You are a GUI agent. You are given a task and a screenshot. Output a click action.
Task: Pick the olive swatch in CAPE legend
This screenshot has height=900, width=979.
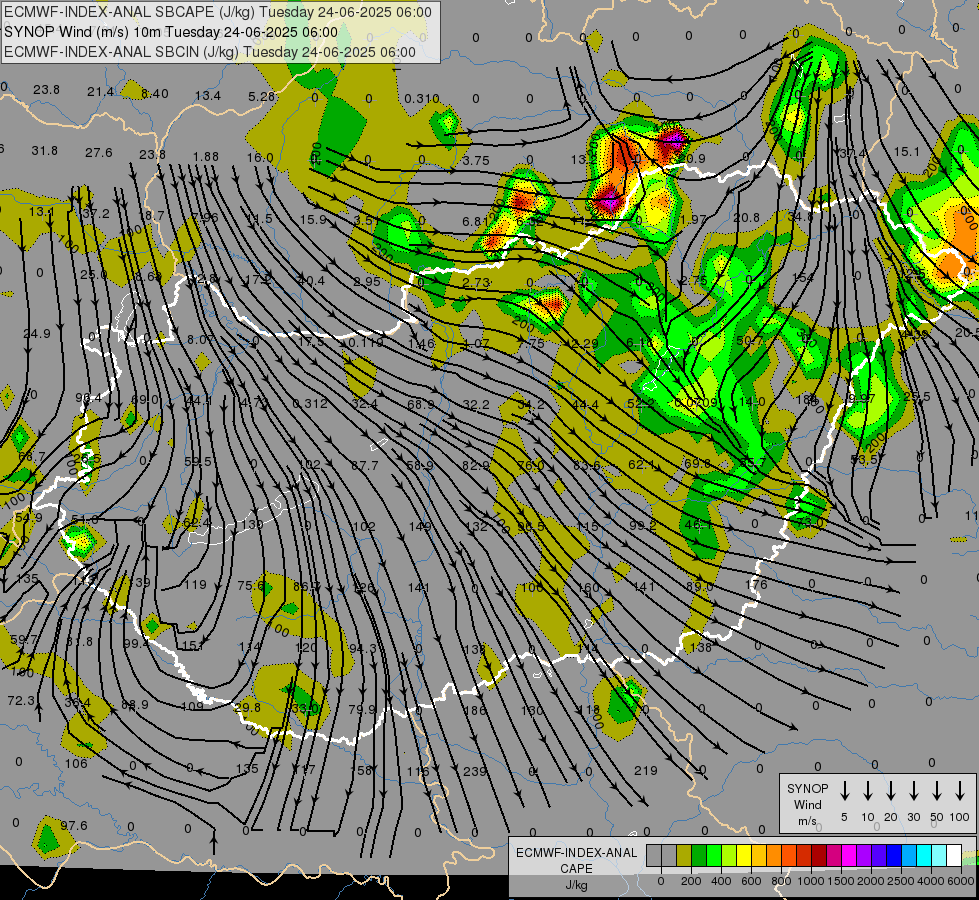(x=684, y=856)
